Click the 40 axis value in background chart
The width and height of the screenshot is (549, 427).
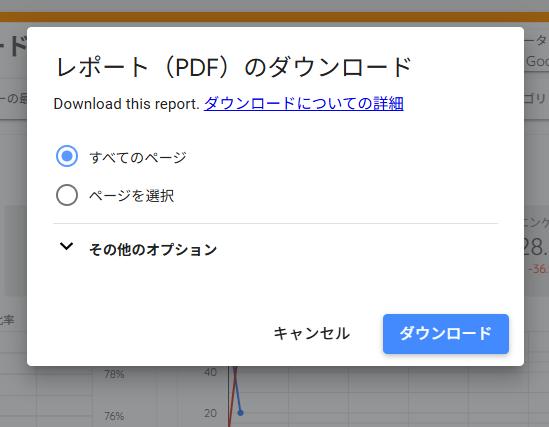click(x=210, y=372)
